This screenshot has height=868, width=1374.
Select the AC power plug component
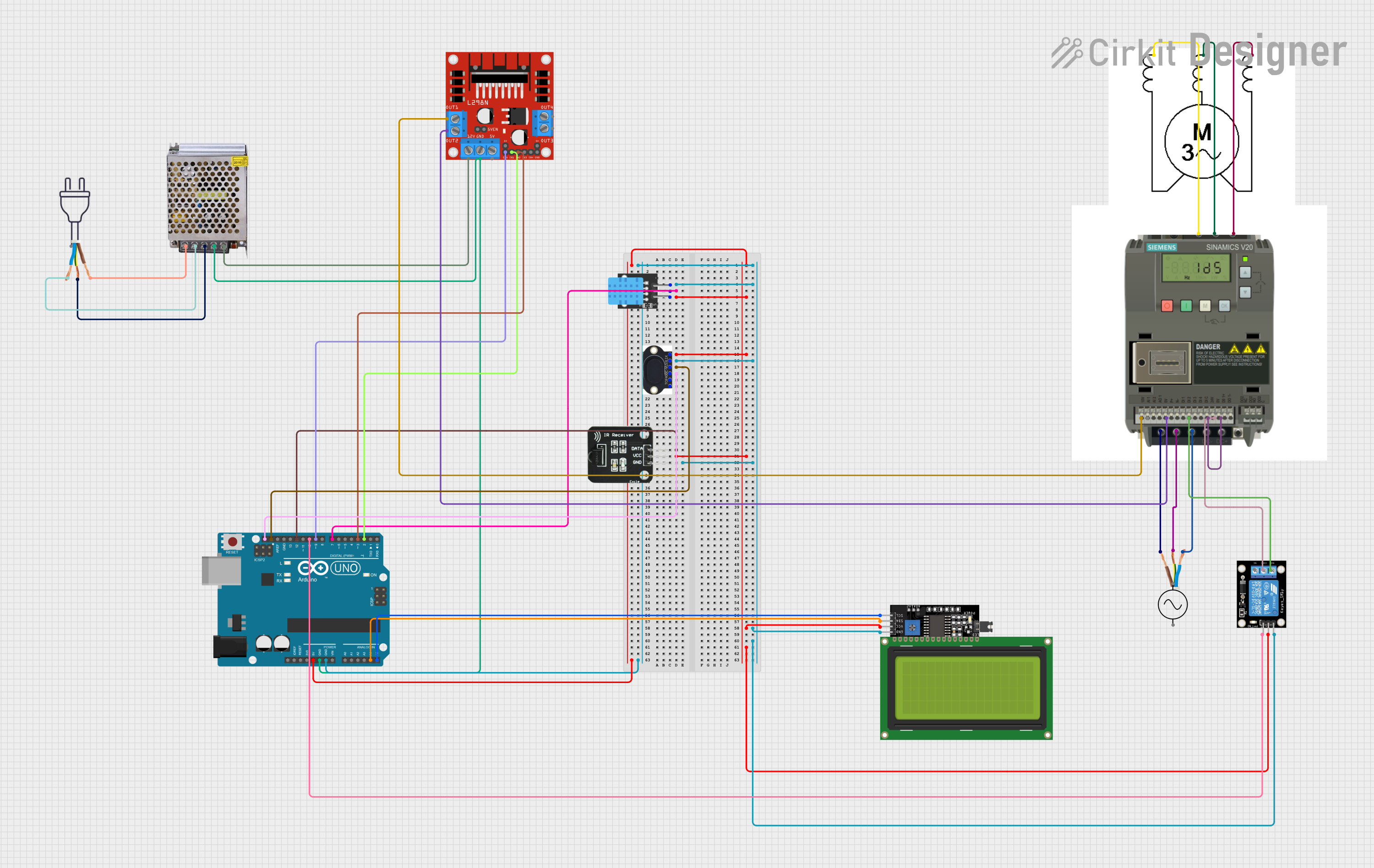[x=75, y=204]
